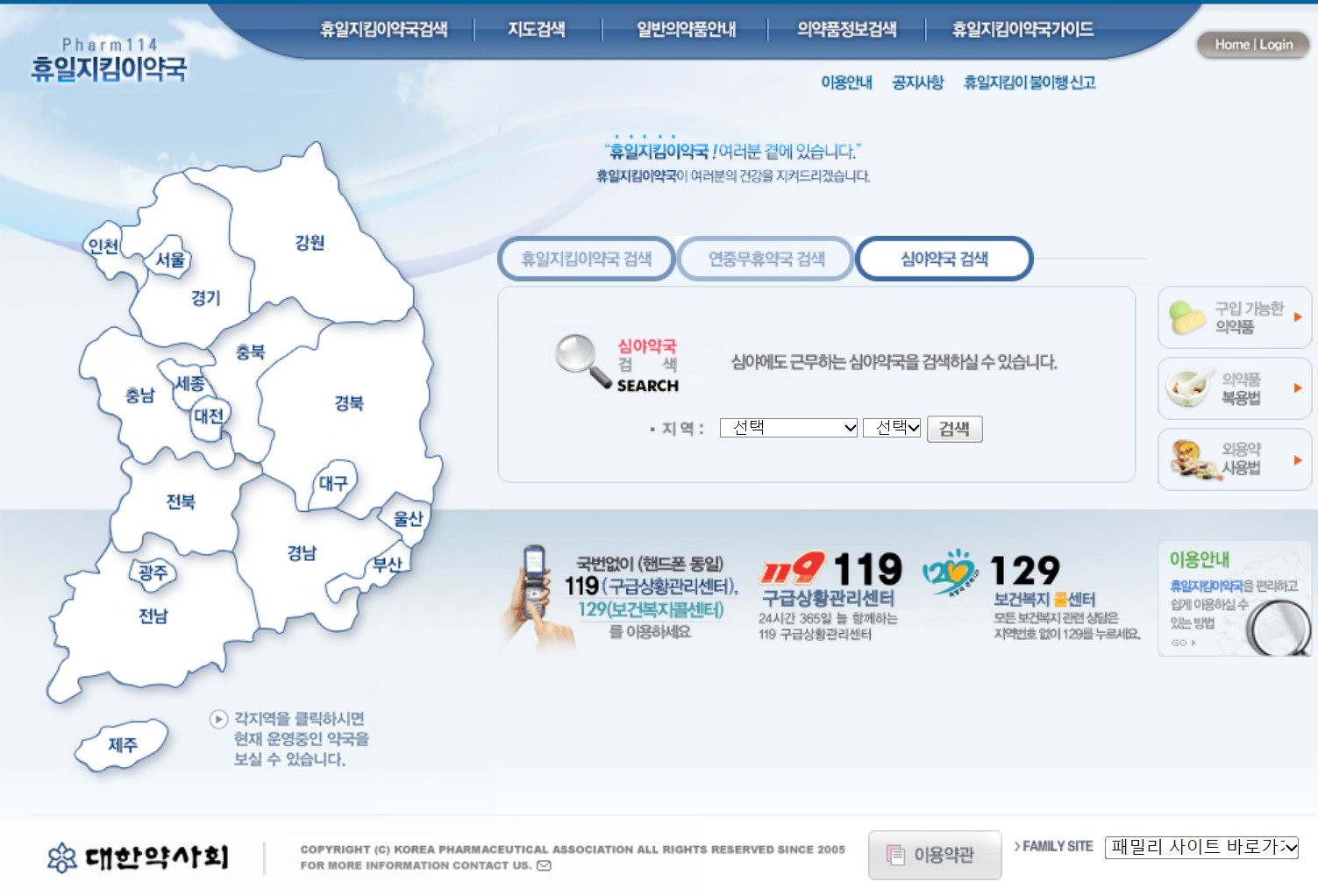1318x896 pixels.
Task: Select 부산 on the map
Action: click(387, 565)
